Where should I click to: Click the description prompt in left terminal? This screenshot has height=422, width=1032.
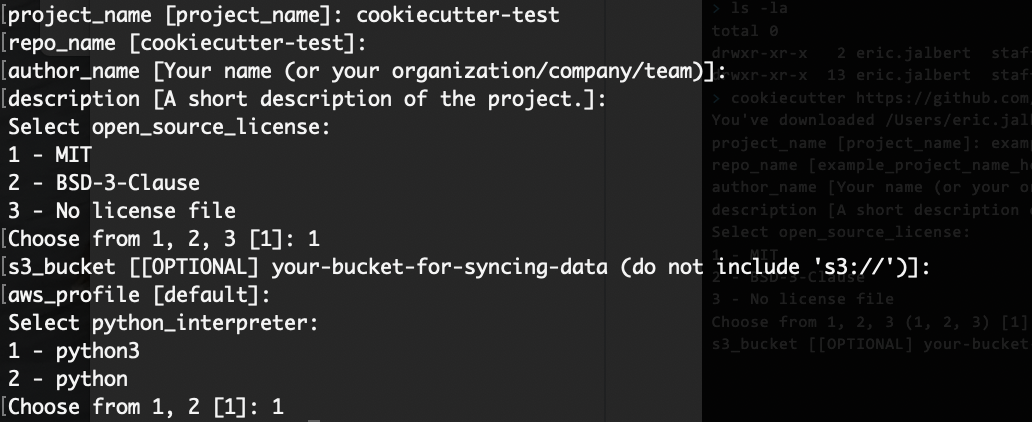click(x=306, y=99)
